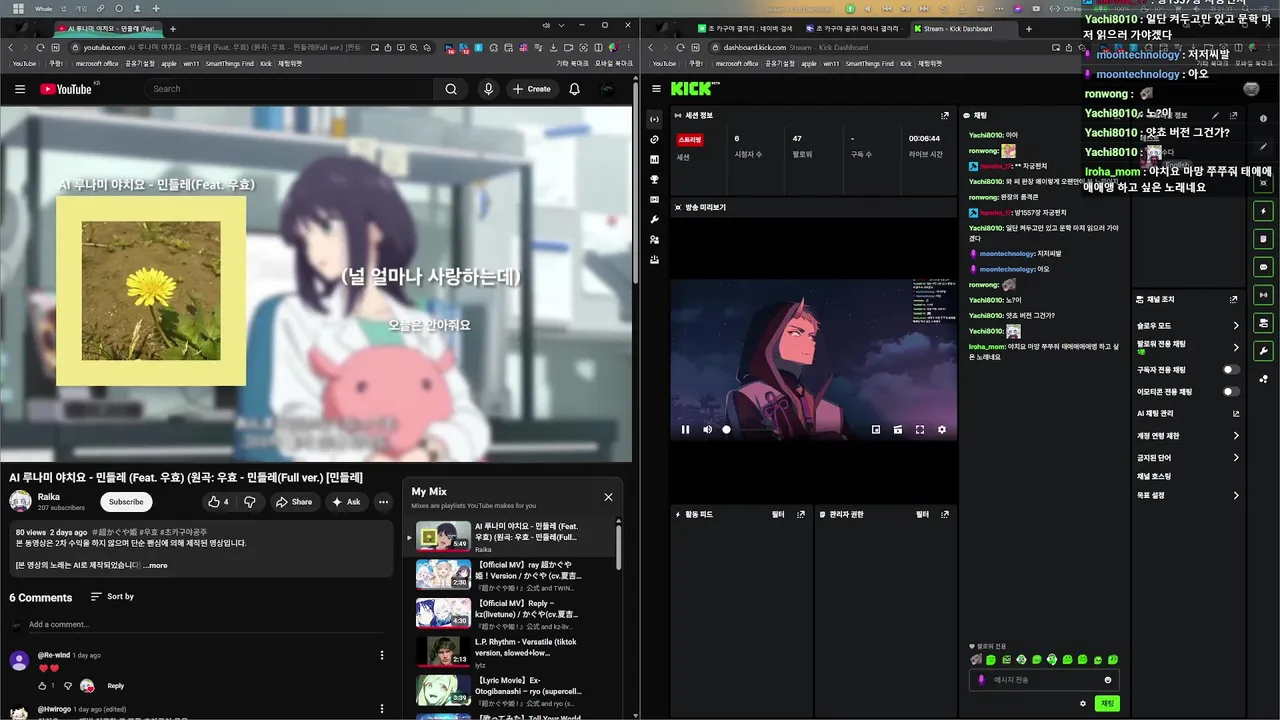Open Kick dashboard hamburger menu
The image size is (1280, 720).
[x=654, y=89]
